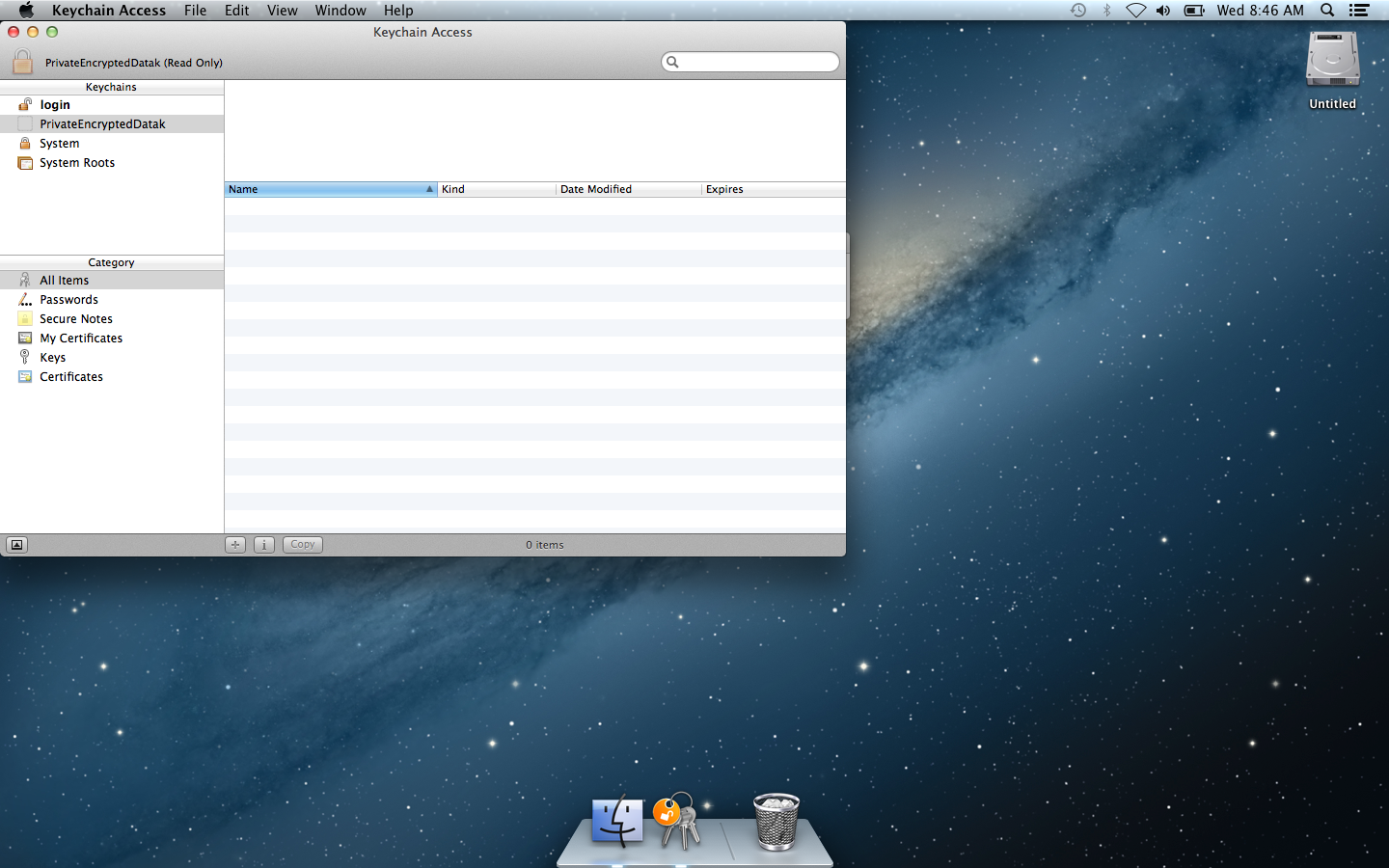
Task: Click the battery menu bar icon
Action: pyautogui.click(x=1194, y=10)
